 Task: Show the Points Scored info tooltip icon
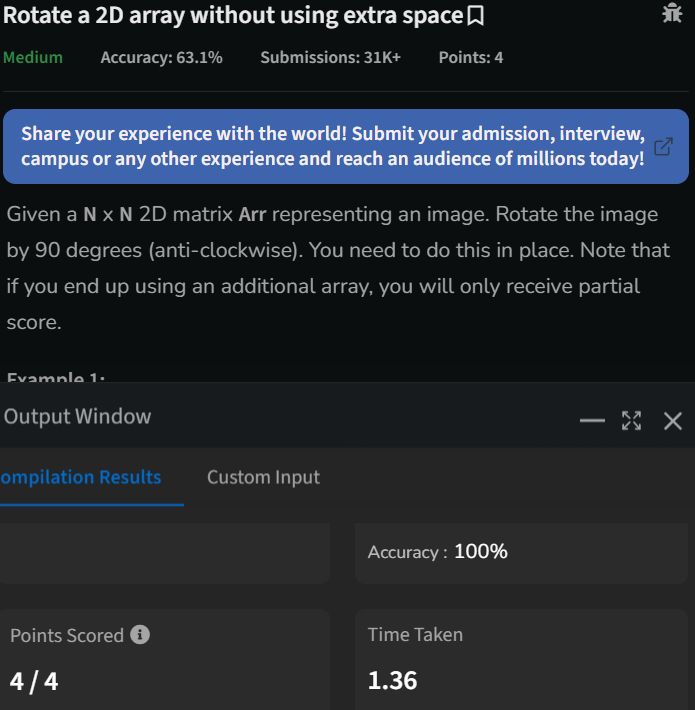141,635
